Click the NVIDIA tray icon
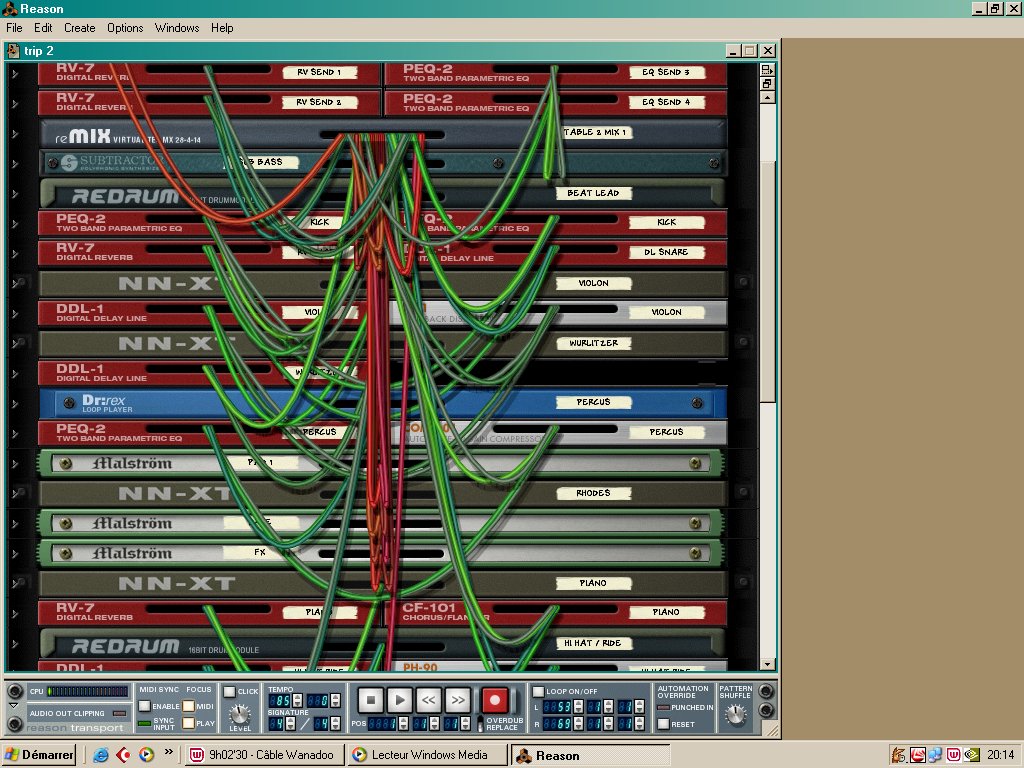1024x768 pixels. point(972,755)
